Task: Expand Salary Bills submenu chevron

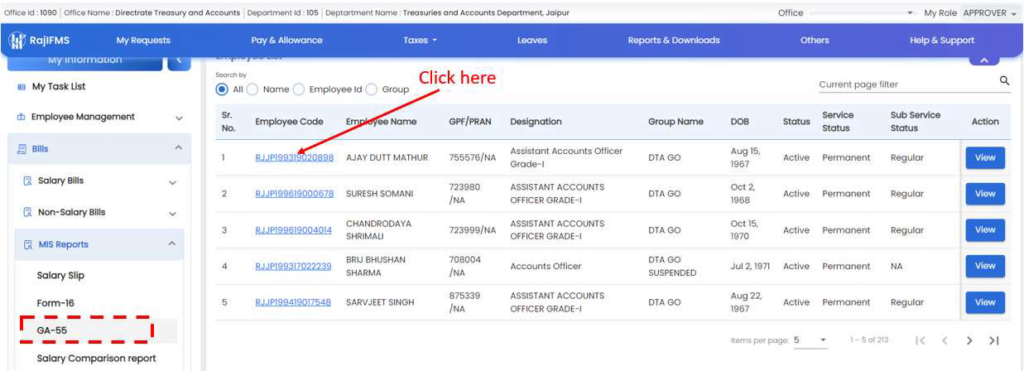Action: (172, 183)
